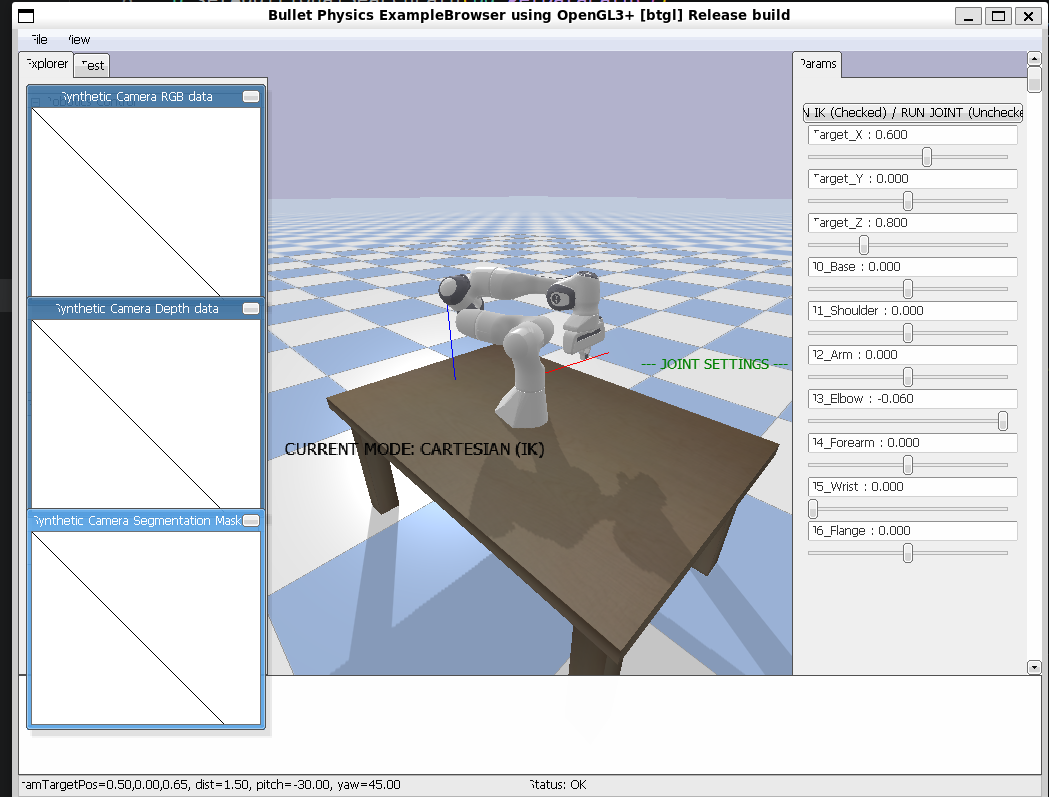Click the J5_Wrist value field

[x=913, y=486]
